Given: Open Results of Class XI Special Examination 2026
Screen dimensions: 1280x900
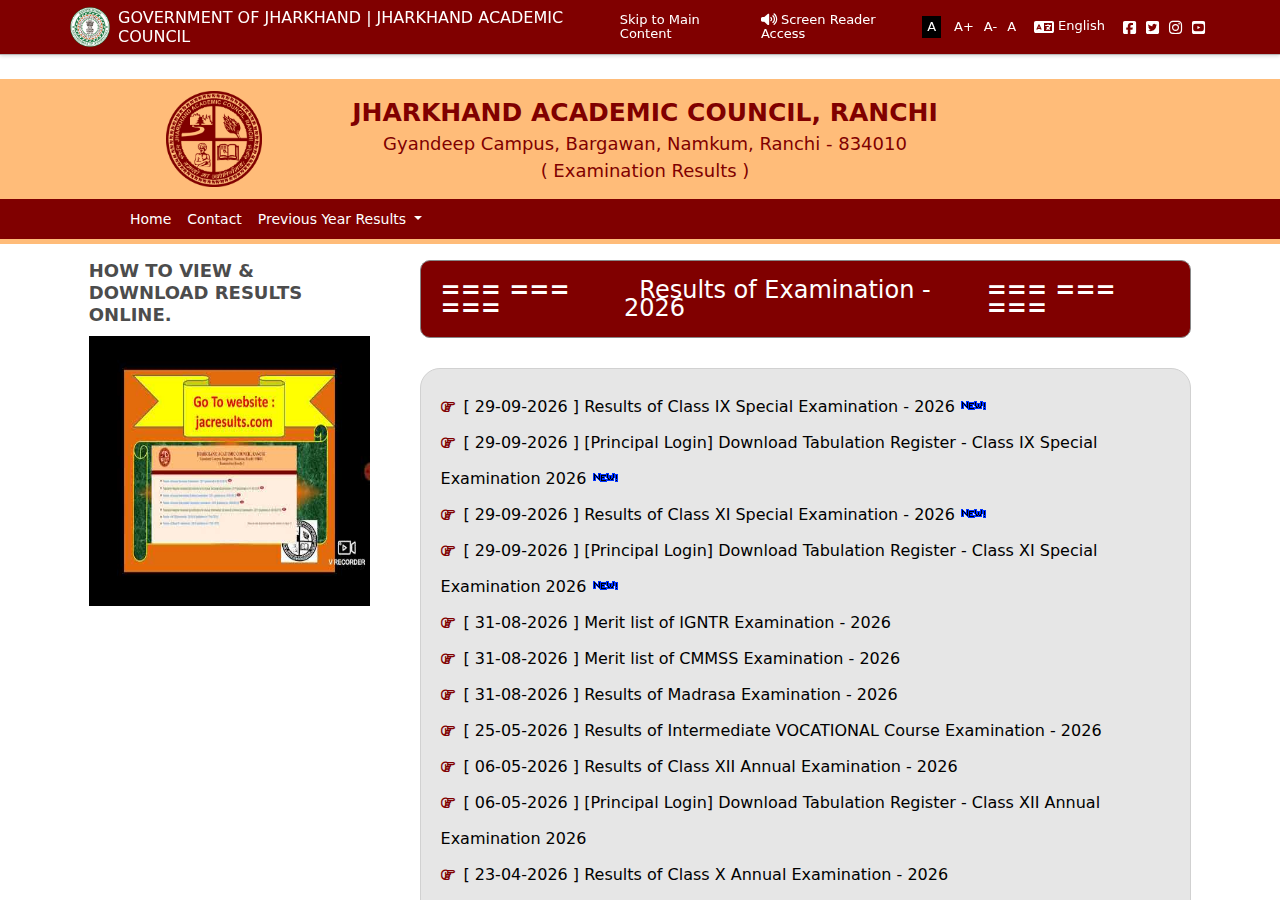Looking at the screenshot, I should tap(709, 515).
